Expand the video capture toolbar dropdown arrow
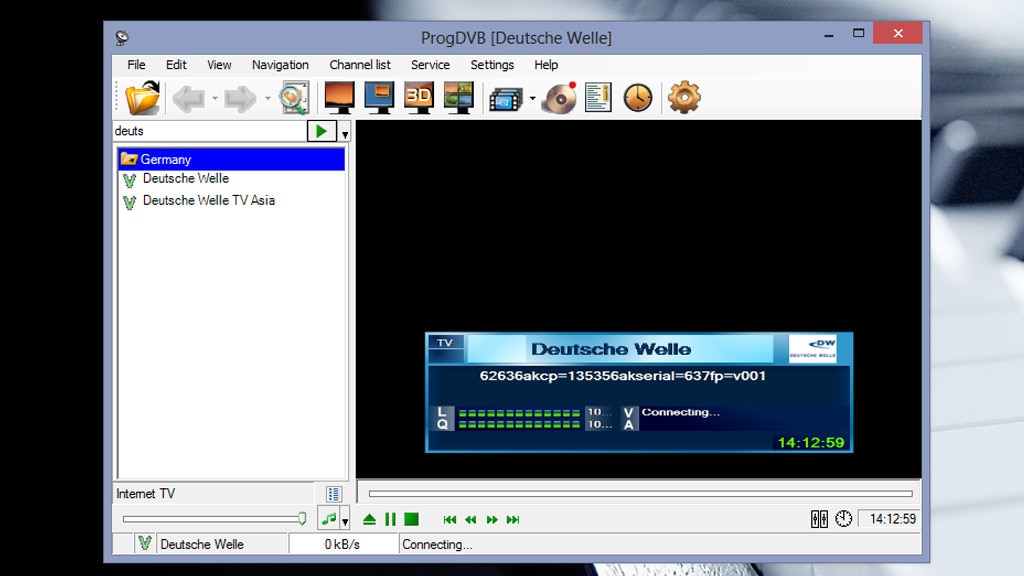Viewport: 1024px width, 576px height. [532, 99]
